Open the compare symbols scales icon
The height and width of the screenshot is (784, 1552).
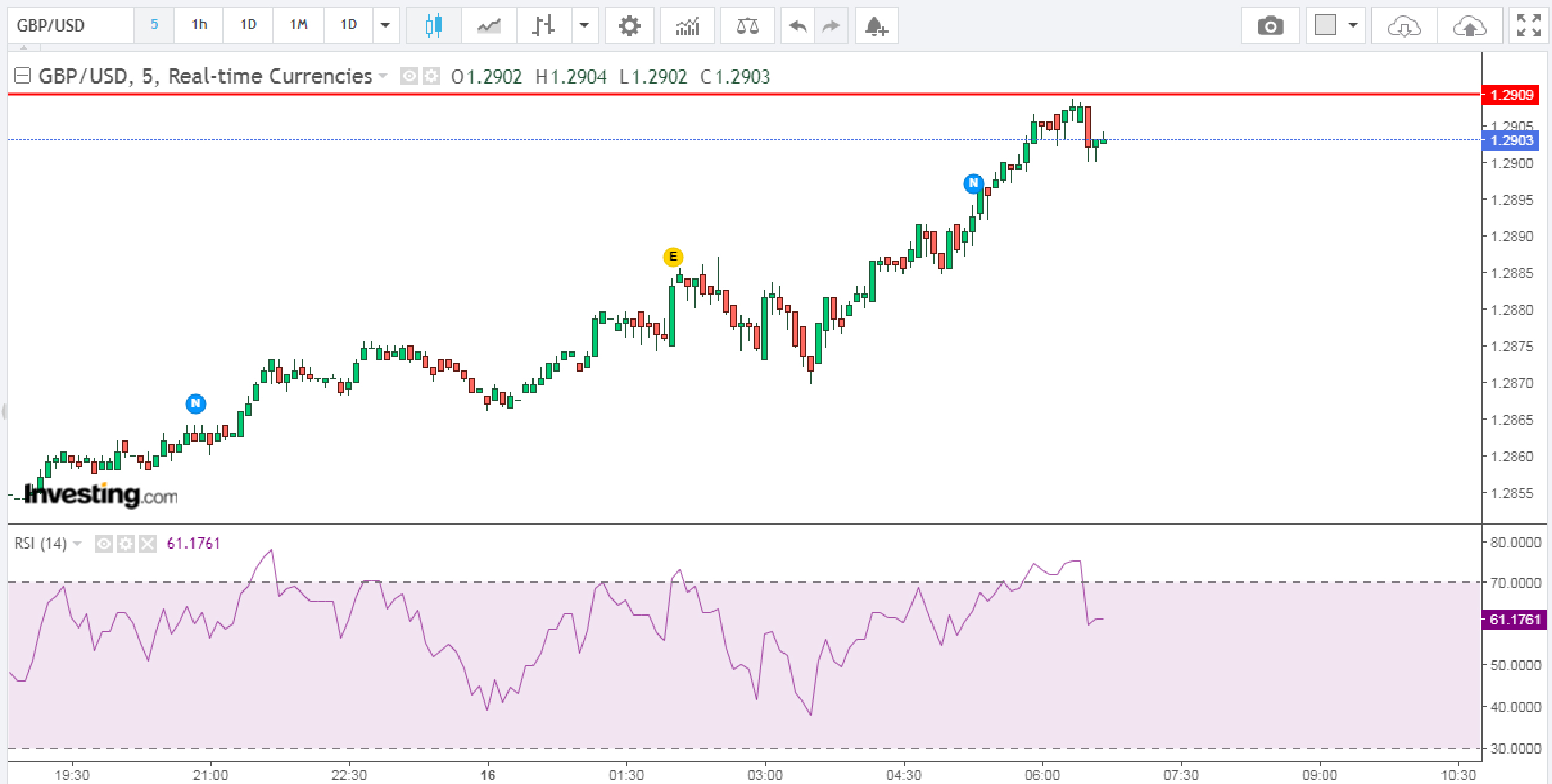(x=747, y=25)
